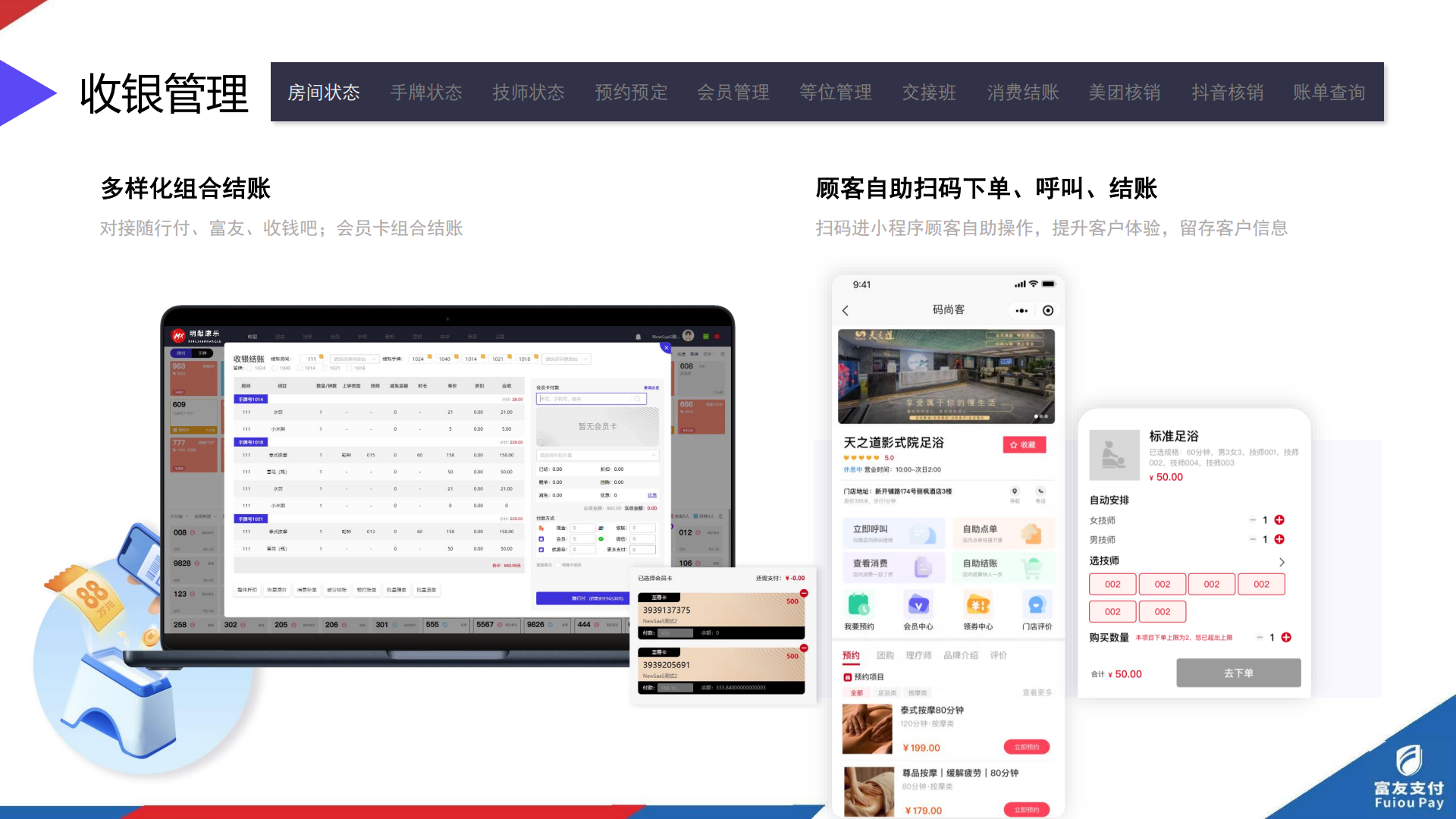Image resolution: width=1456 pixels, height=819 pixels.
Task: Click the mini program back arrow
Action: point(846,311)
